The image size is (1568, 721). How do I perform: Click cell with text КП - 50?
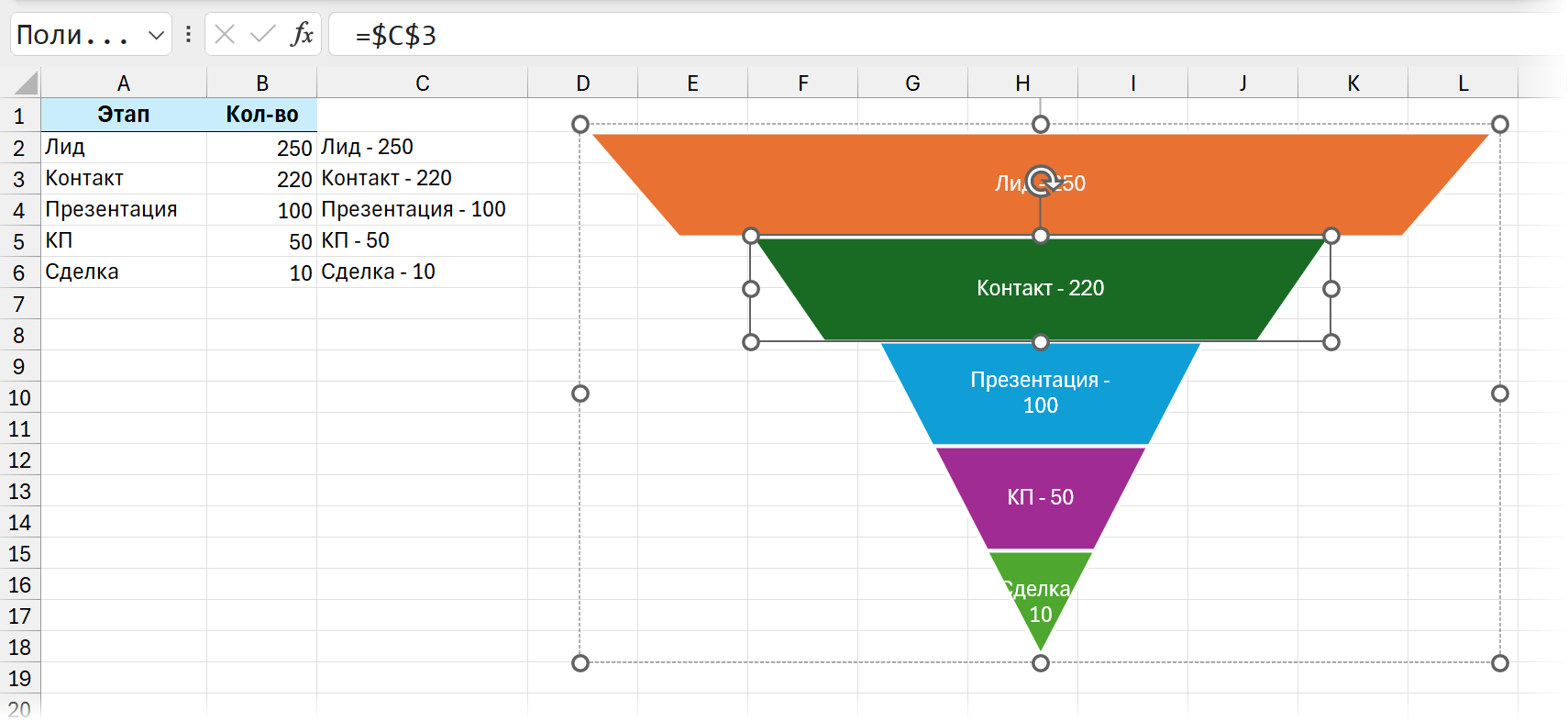422,240
